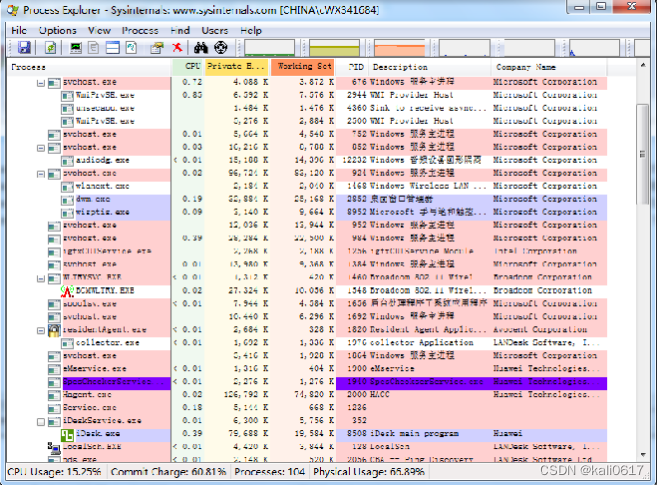Collapse the residentAgent.exe tree node
659x485 pixels.
tap(41, 331)
